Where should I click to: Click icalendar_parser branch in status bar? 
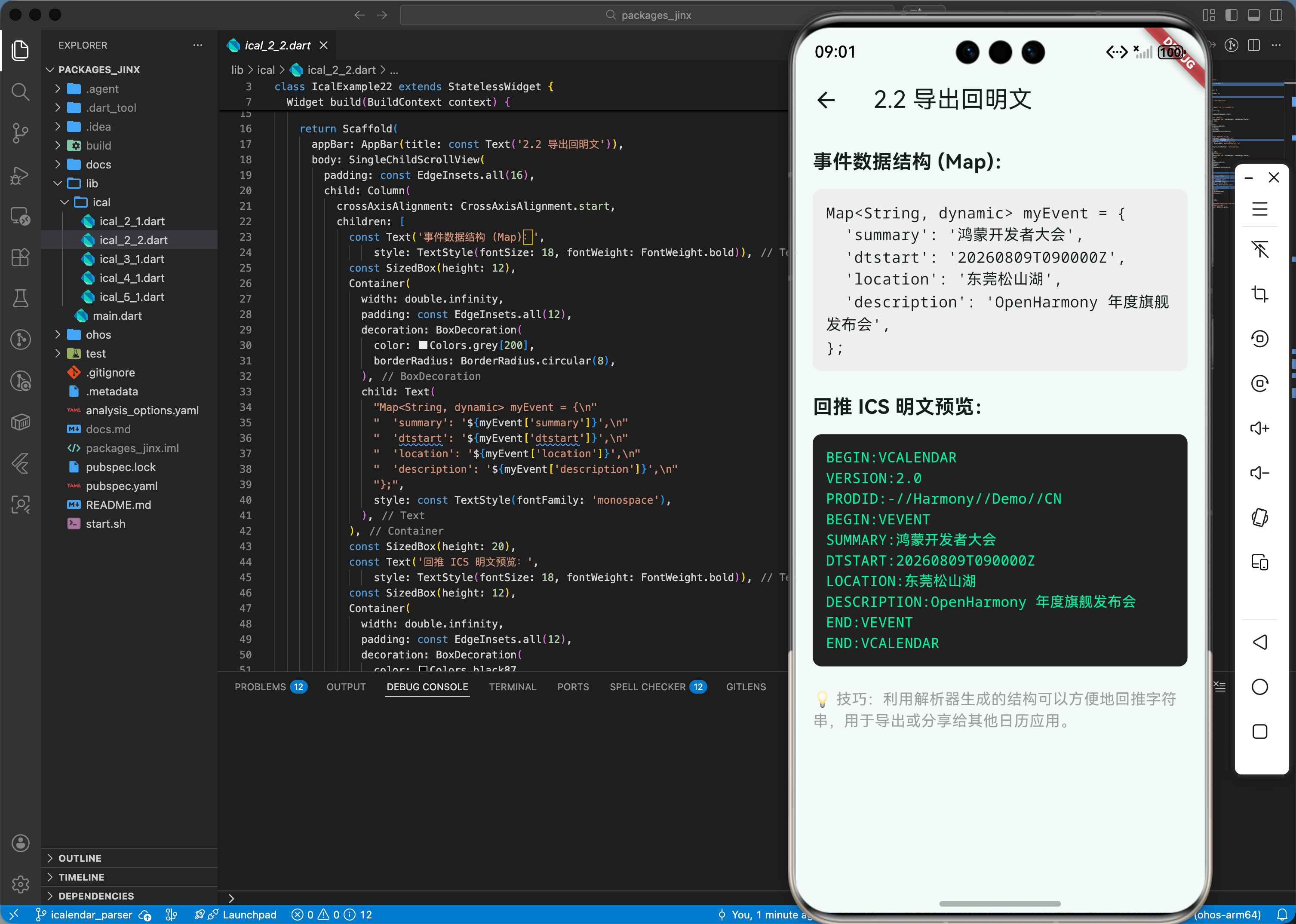point(91,914)
